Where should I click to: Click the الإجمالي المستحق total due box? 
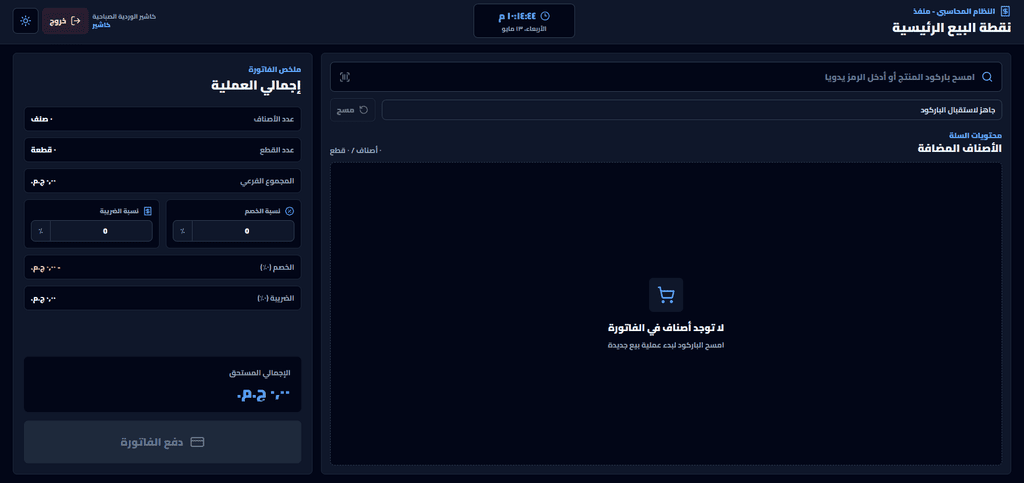tap(163, 384)
